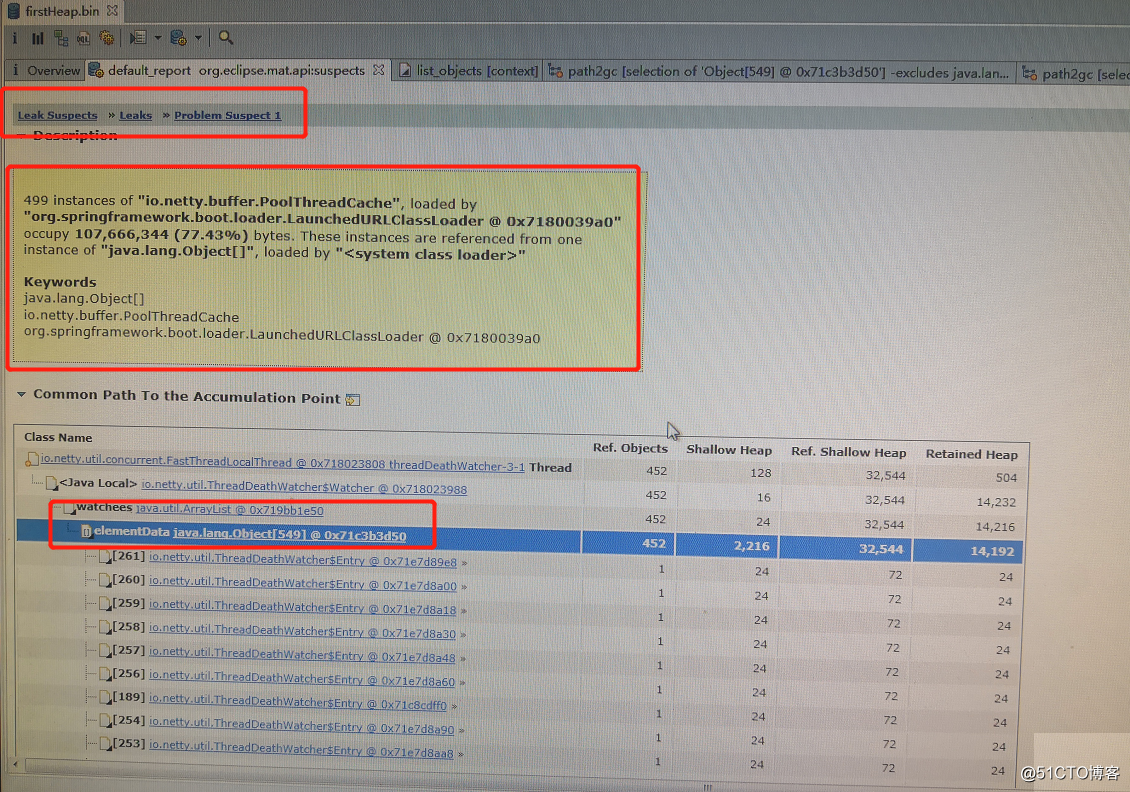Open the path2gc Object[549] selection tab
This screenshot has height=792, width=1130.
(x=780, y=71)
